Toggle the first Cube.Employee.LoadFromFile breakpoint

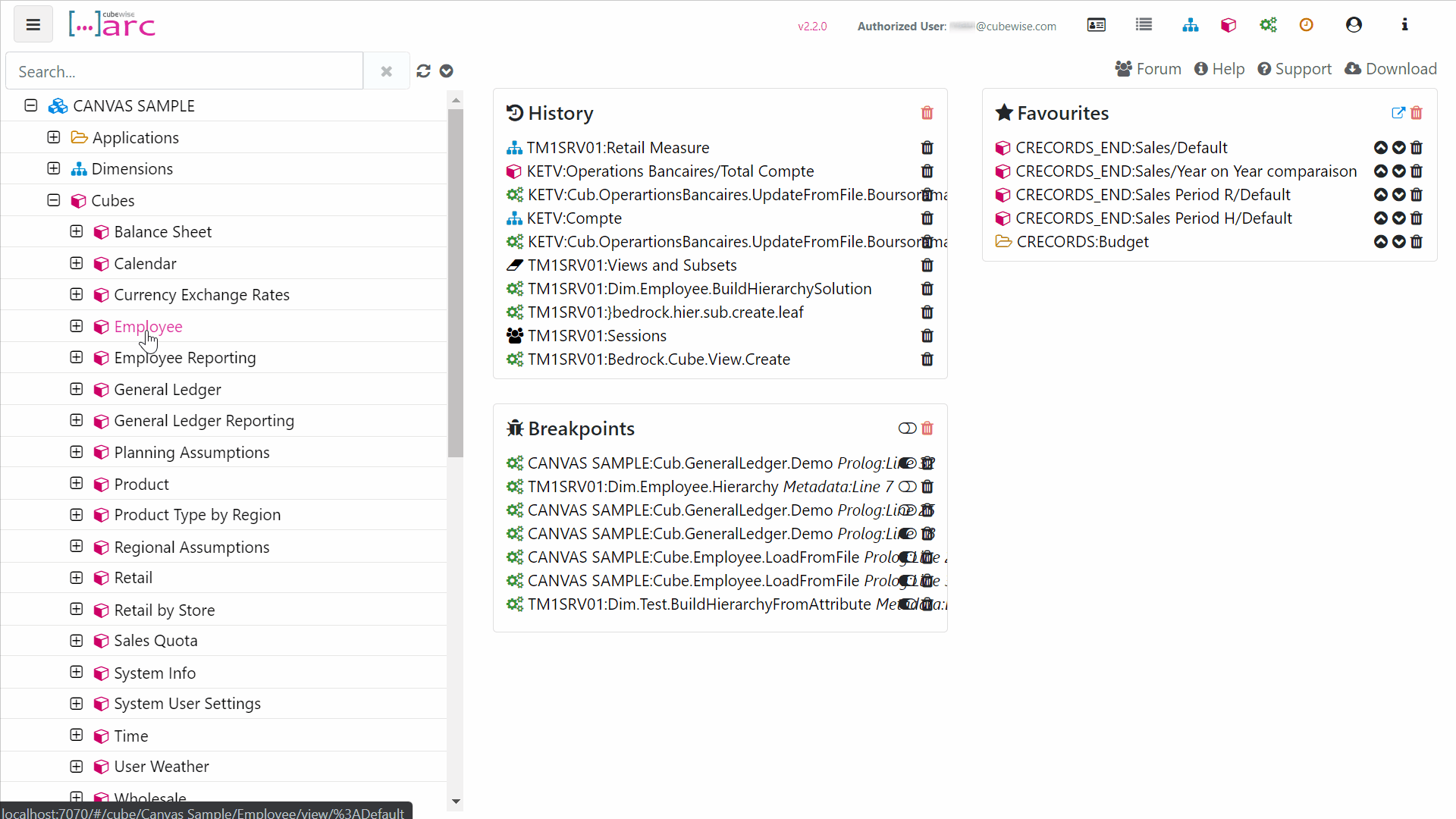907,557
